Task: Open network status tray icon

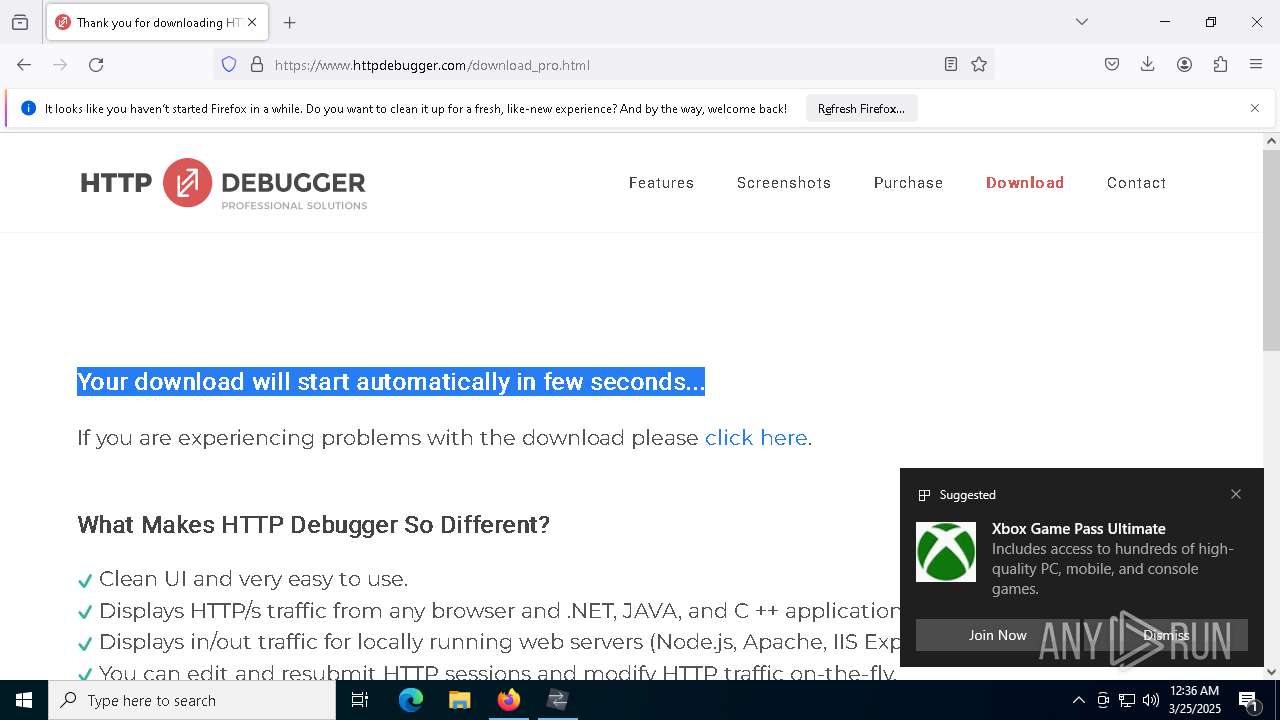Action: coord(1127,700)
